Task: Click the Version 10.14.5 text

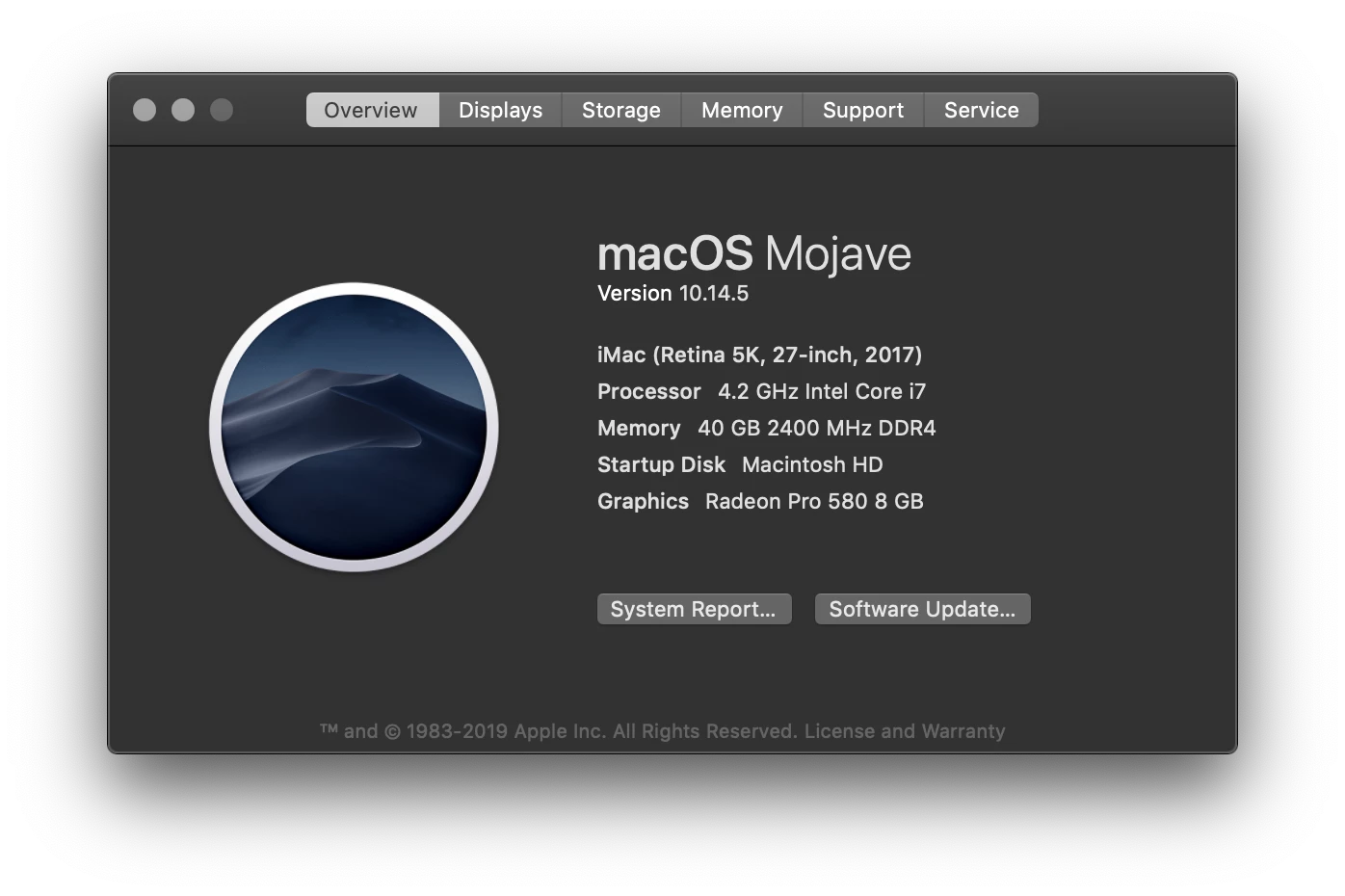Action: click(x=672, y=294)
